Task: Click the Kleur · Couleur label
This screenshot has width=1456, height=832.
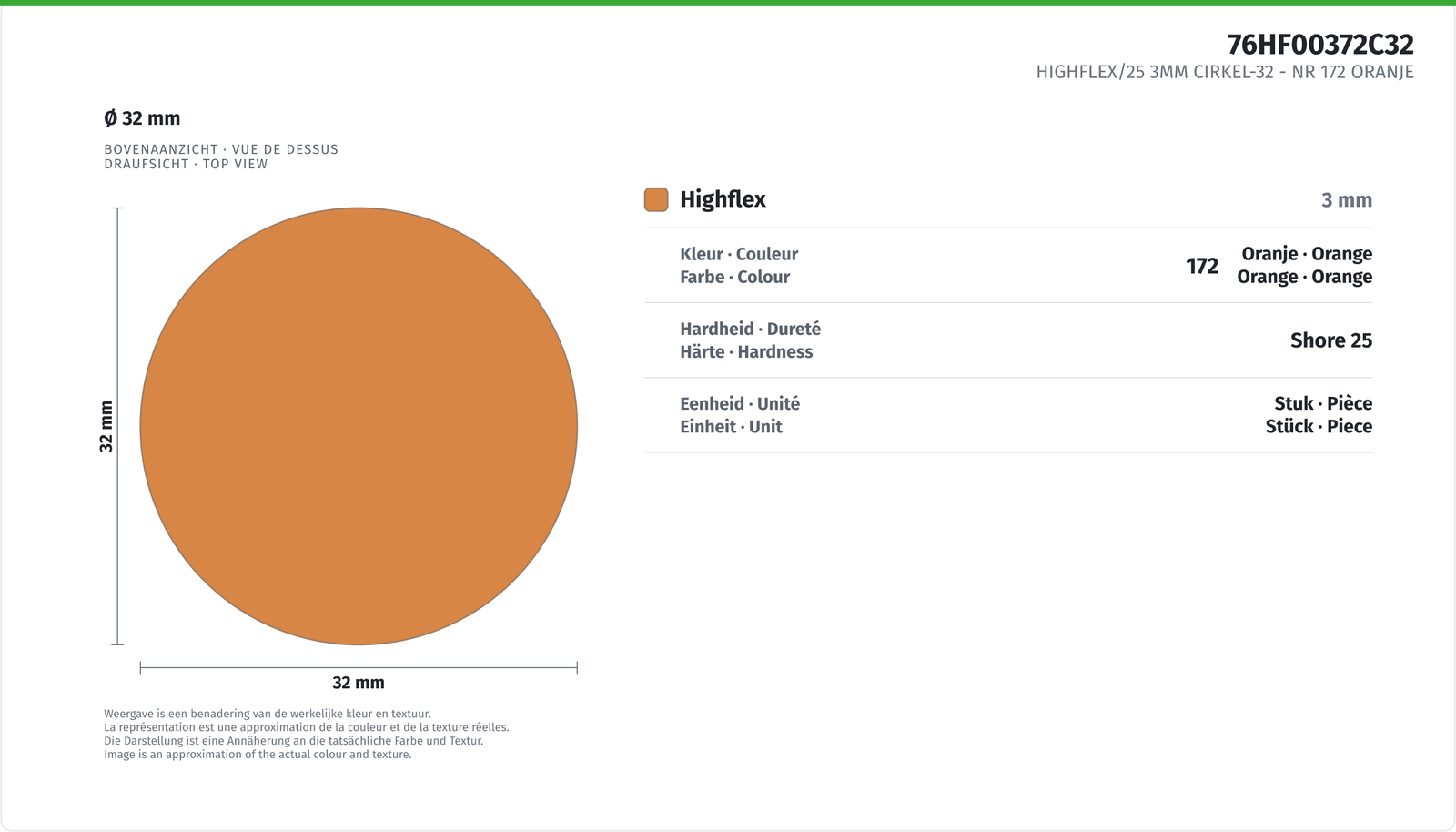Action: pyautogui.click(x=739, y=254)
